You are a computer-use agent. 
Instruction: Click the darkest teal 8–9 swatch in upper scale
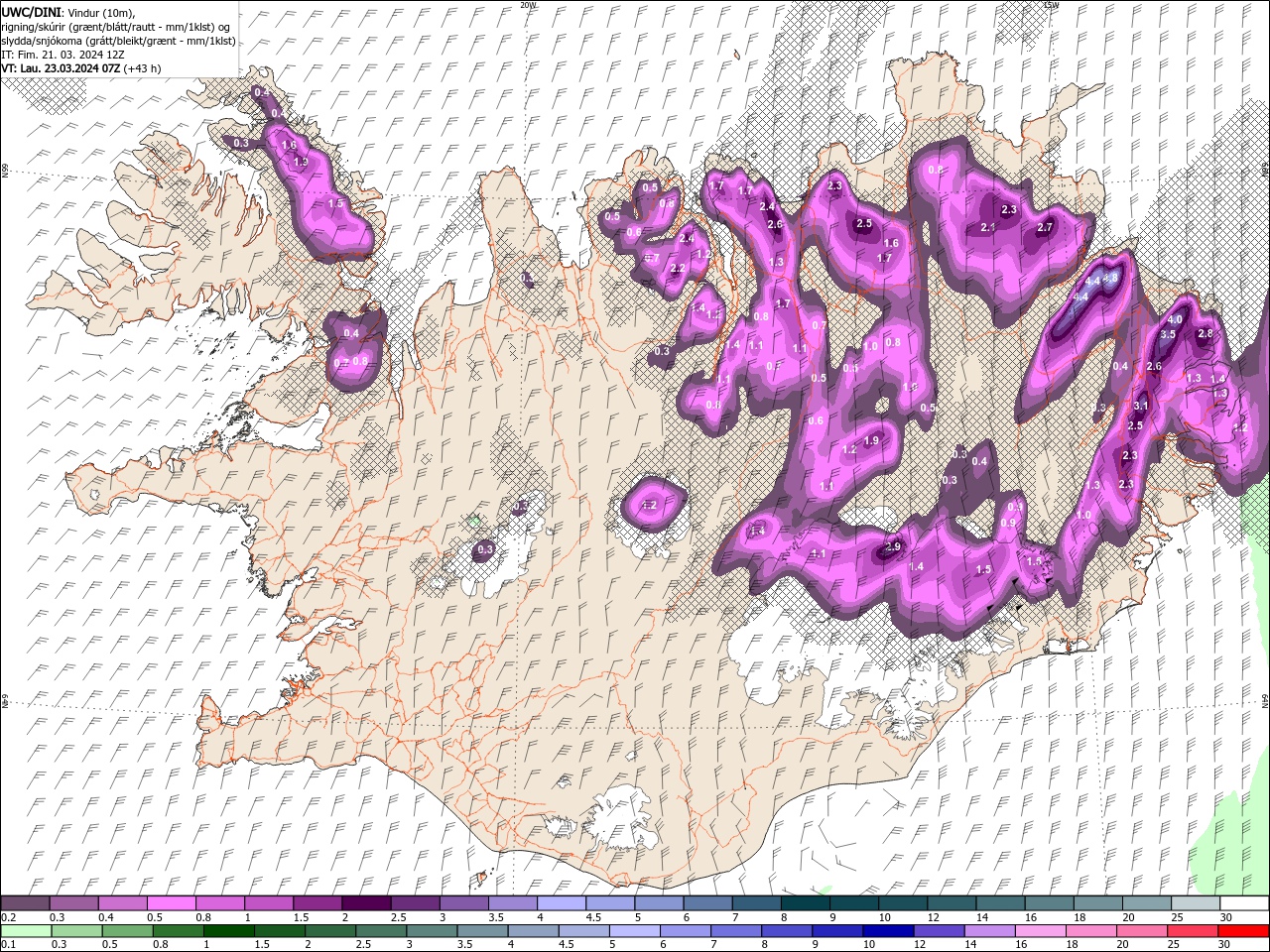806,903
